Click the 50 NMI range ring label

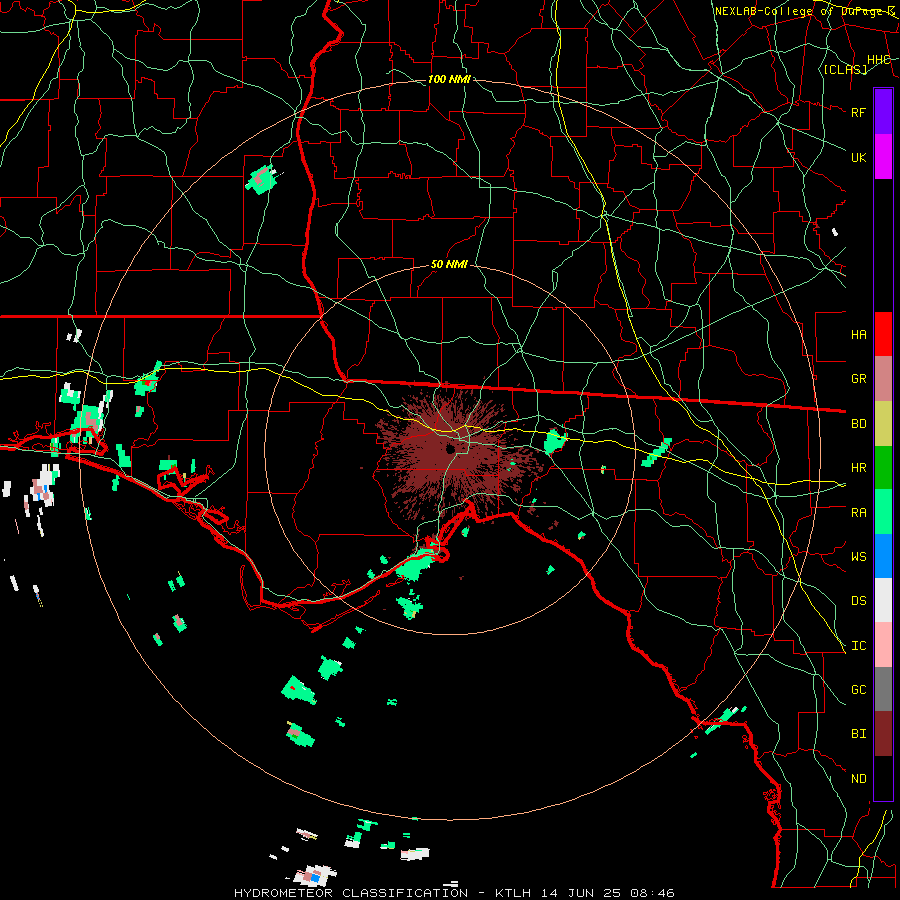point(449,264)
